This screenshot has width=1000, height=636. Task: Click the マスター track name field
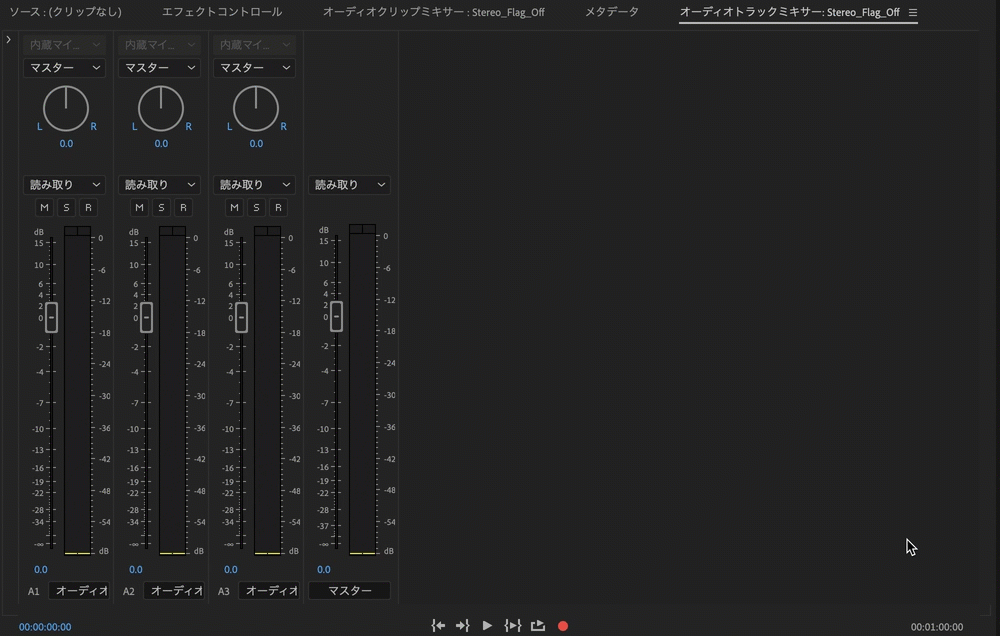349,591
